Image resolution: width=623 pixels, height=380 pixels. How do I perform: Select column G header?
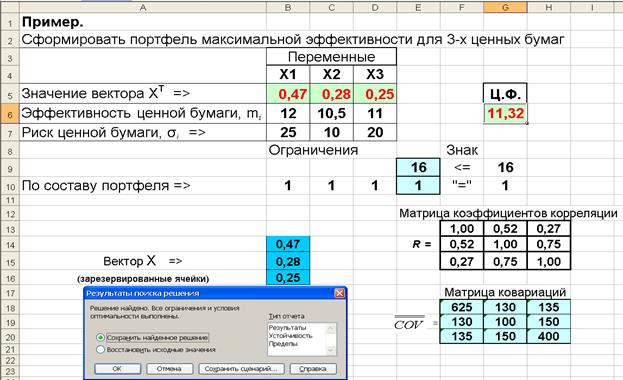click(505, 7)
